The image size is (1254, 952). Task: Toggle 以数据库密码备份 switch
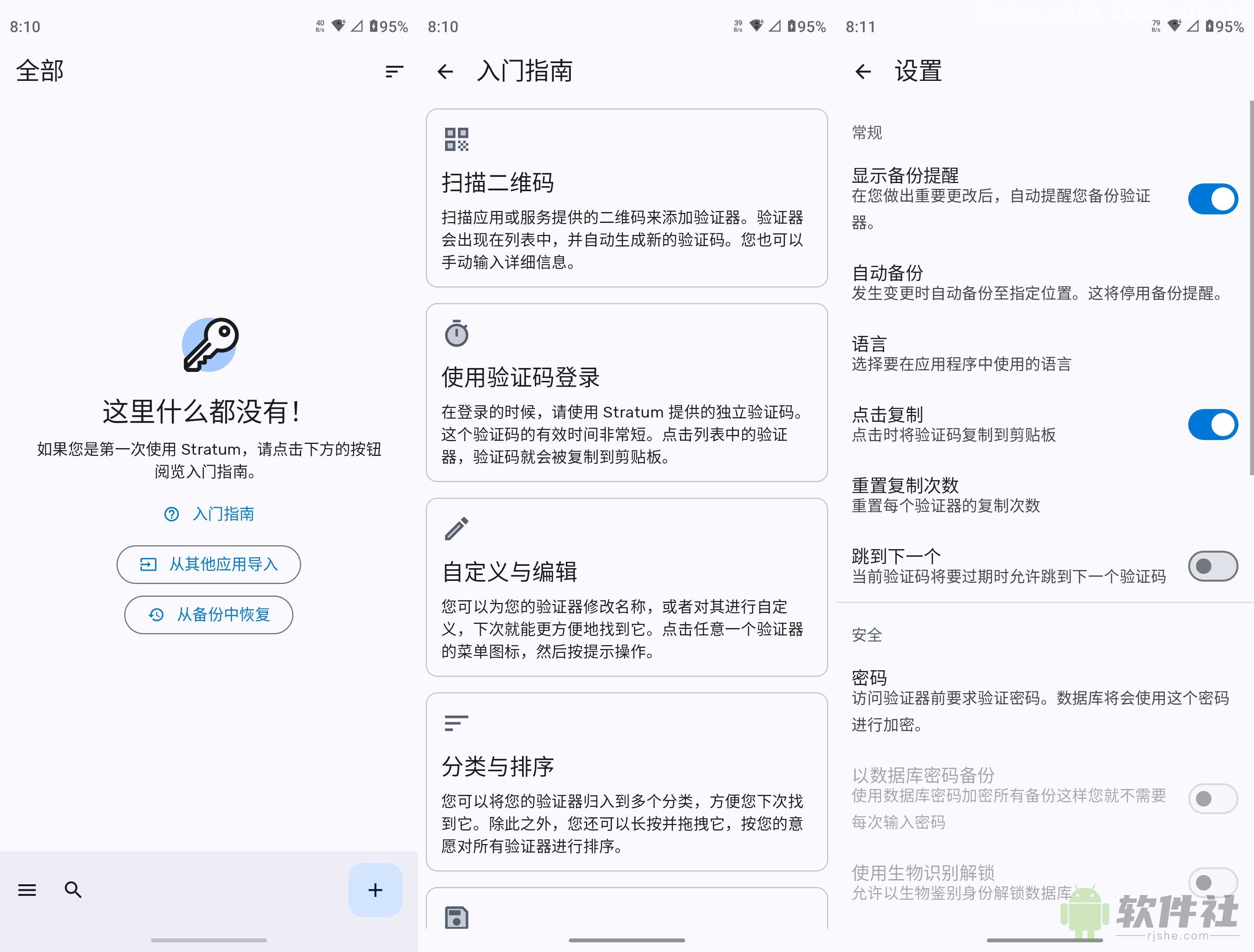point(1213,798)
